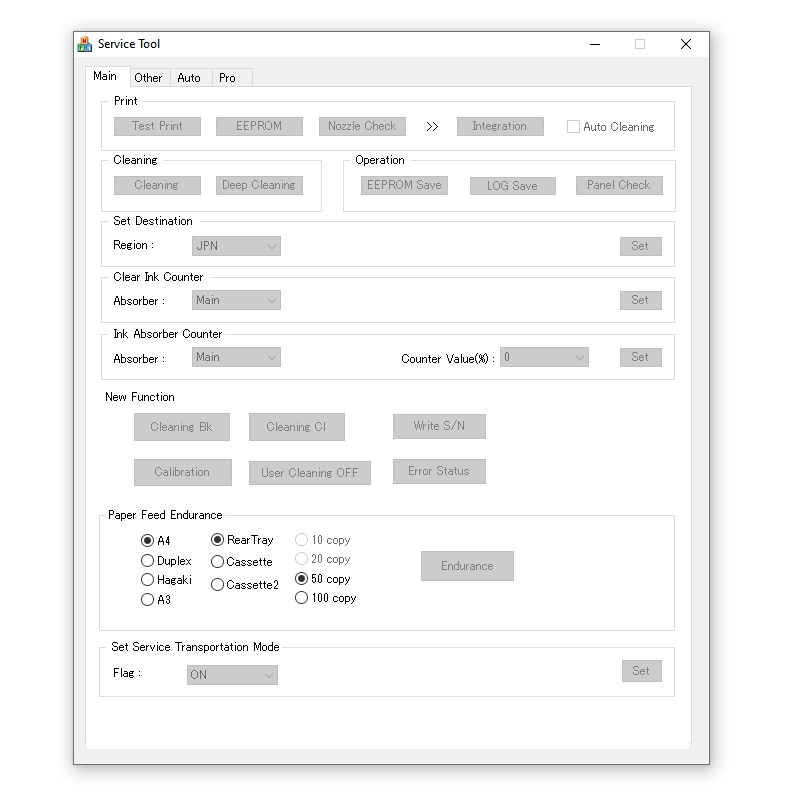Choose the Cassette paper source option
Screen dimensions: 800x800
(217, 562)
